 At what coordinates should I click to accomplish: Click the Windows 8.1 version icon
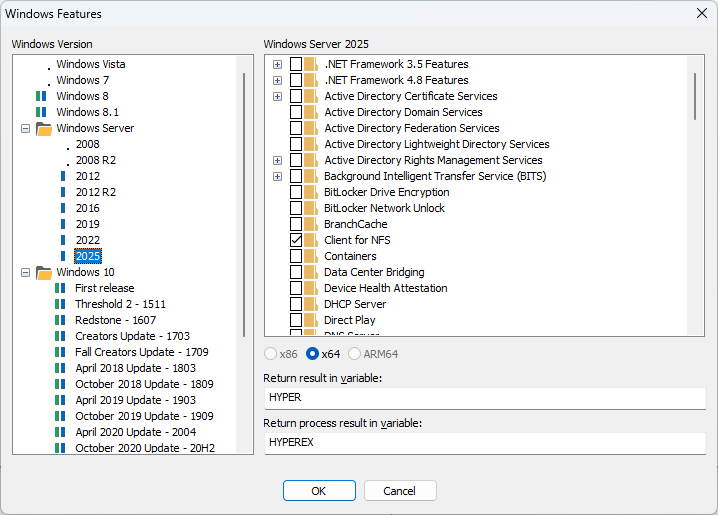[41, 112]
